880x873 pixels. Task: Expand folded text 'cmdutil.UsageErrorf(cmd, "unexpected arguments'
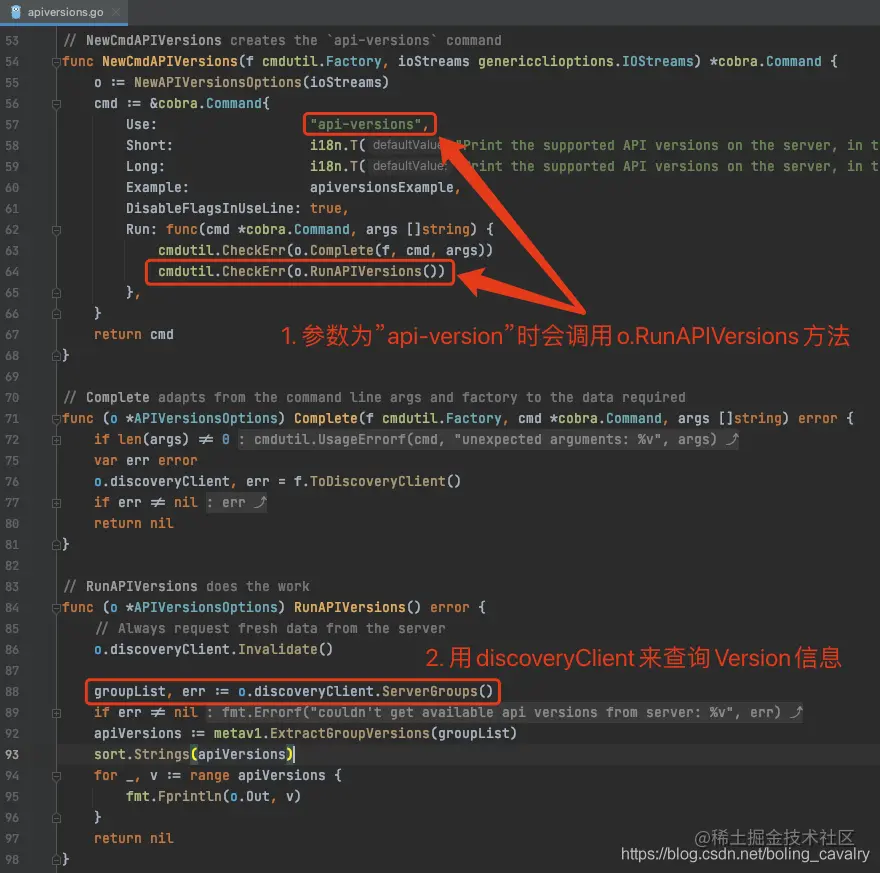point(488,439)
